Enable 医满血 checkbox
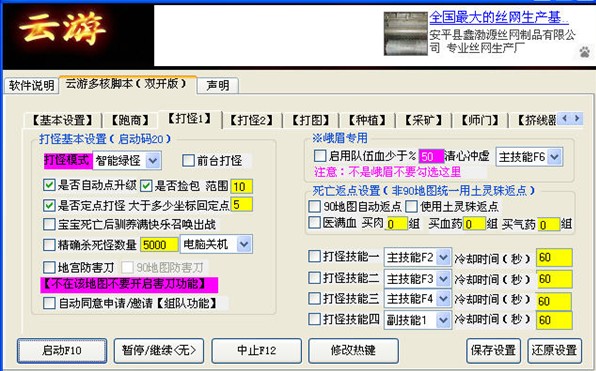This screenshot has height=371, width=596. 314,222
